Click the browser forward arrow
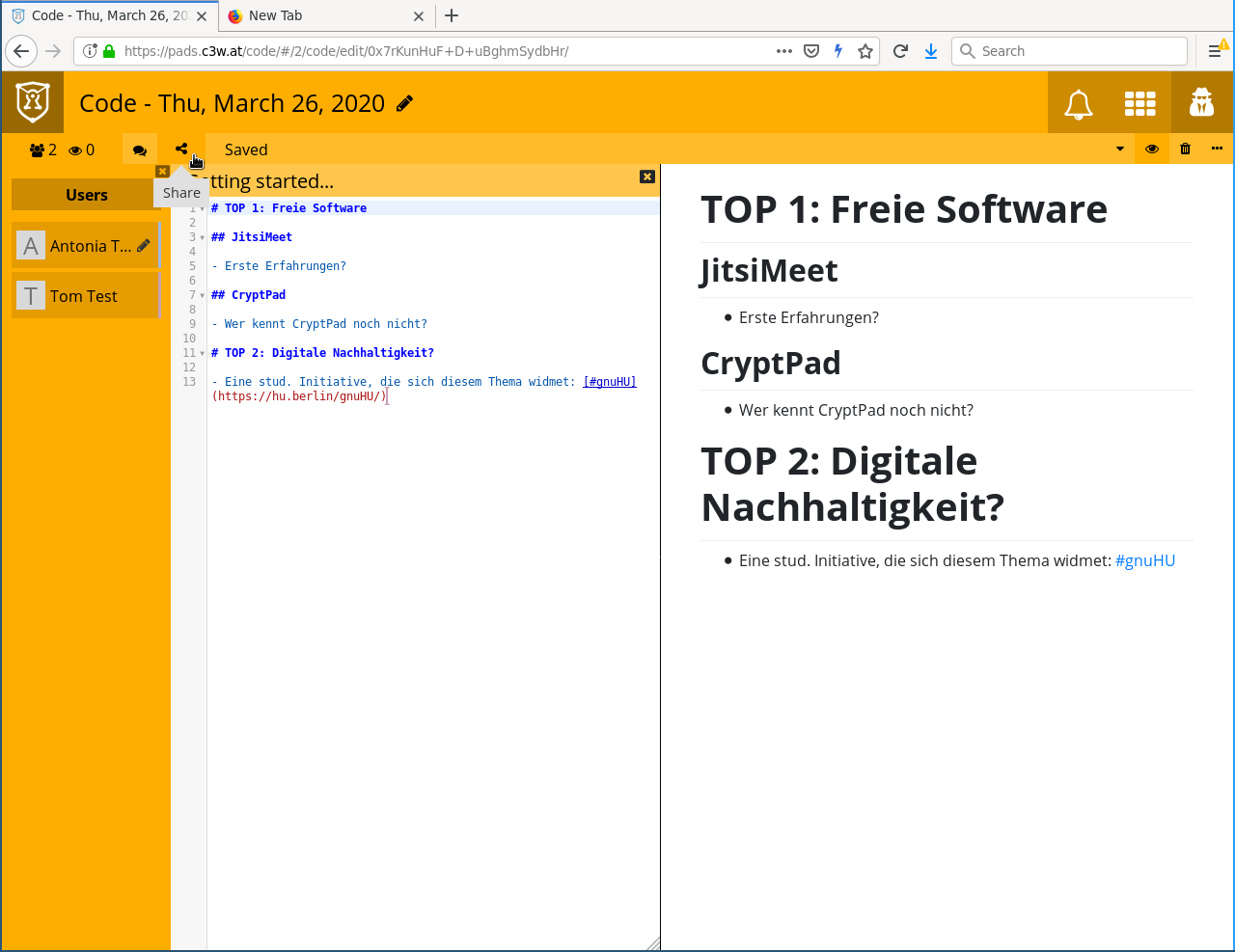The height and width of the screenshot is (952, 1235). [54, 51]
